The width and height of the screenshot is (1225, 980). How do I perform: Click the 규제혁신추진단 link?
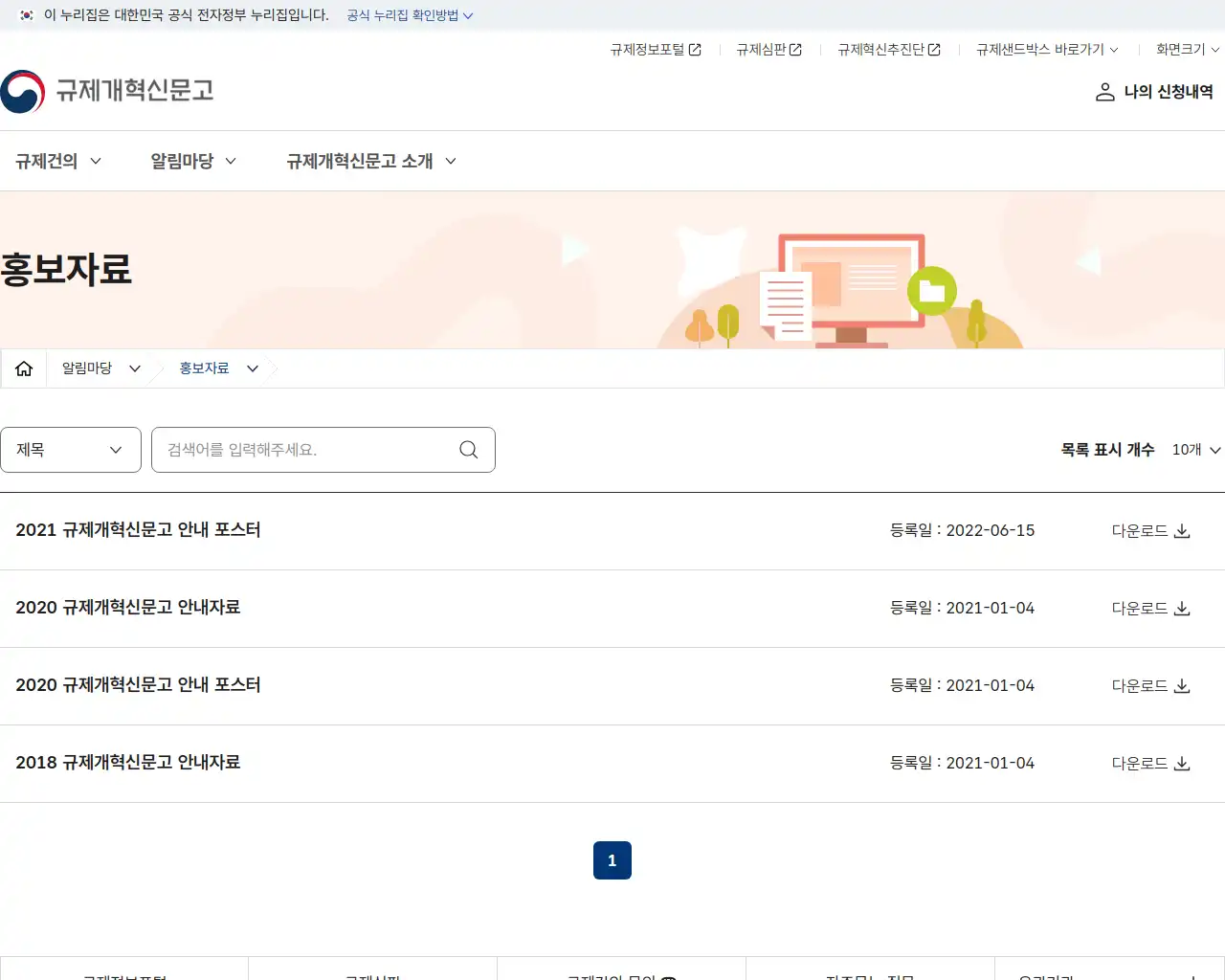pos(880,49)
